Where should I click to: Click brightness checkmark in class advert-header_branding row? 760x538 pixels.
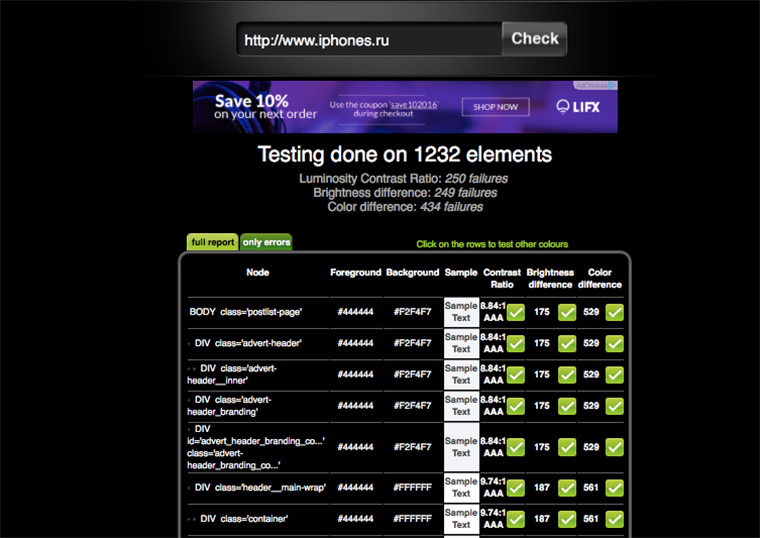pyautogui.click(x=567, y=406)
